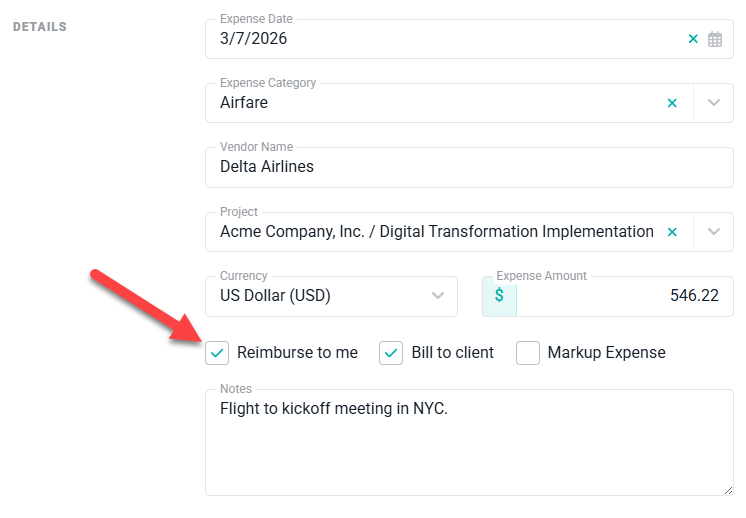The width and height of the screenshot is (746, 518).
Task: Click the Reimburse to me label
Action: (x=297, y=353)
